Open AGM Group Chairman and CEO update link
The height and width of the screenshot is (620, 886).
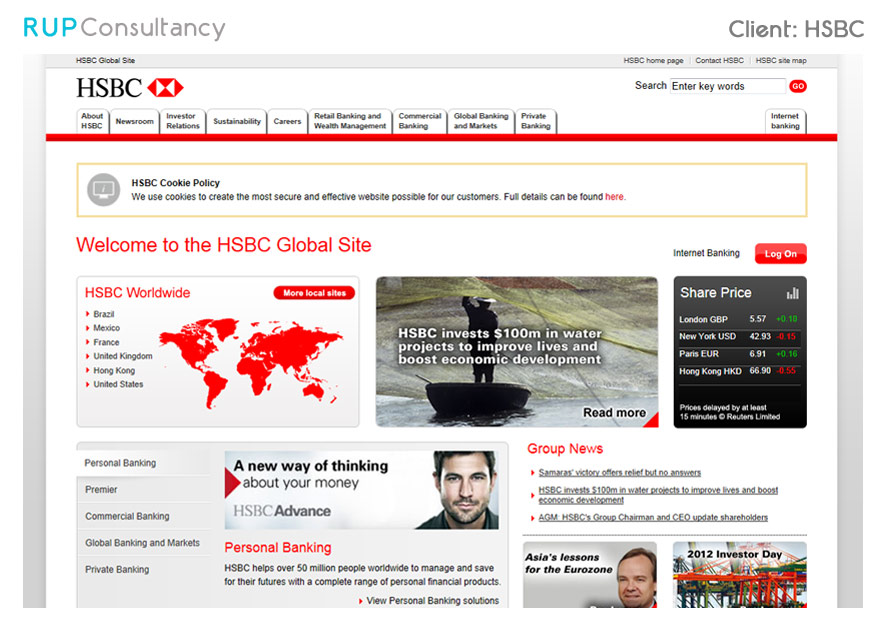tap(653, 517)
